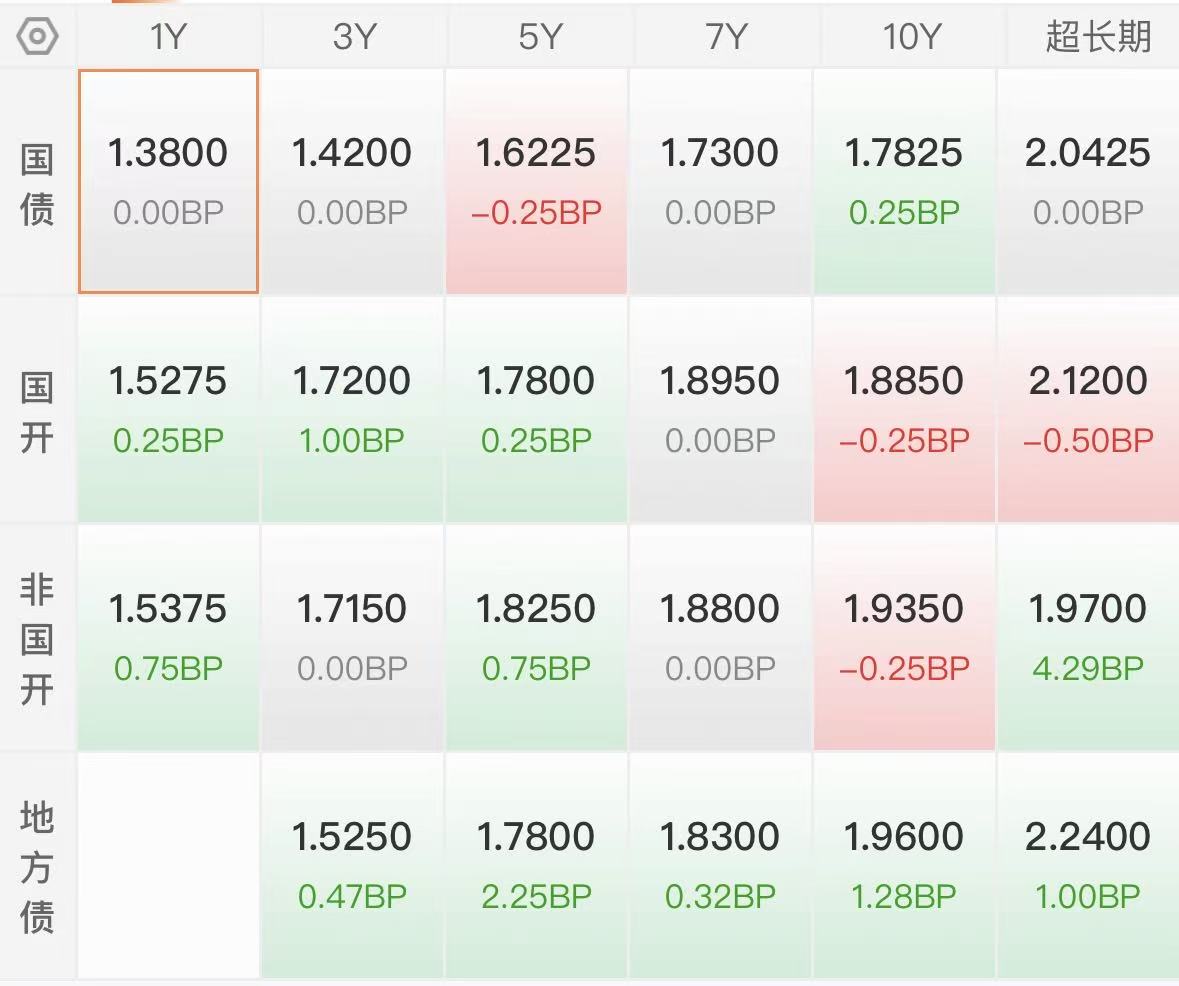Open the highlighted 国债 1Y cell 1.3800
The width and height of the screenshot is (1179, 986).
click(168, 181)
